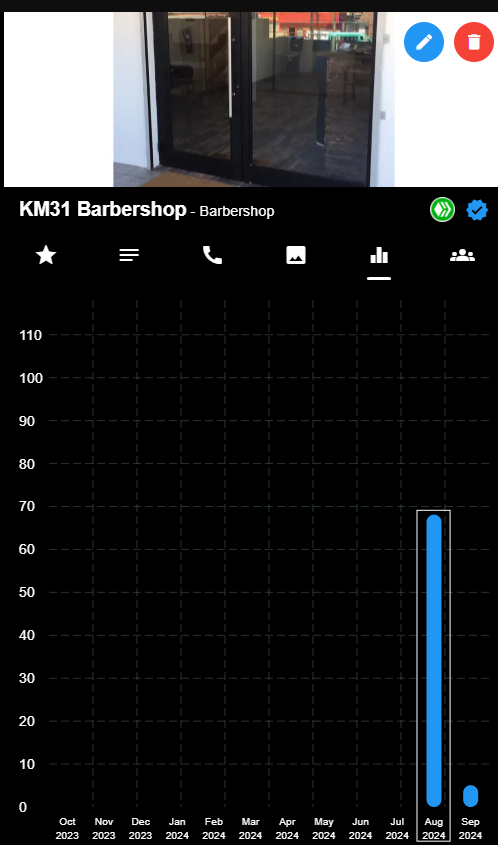Click the small Sep 2024 bar
498x845 pixels.
coord(471,796)
